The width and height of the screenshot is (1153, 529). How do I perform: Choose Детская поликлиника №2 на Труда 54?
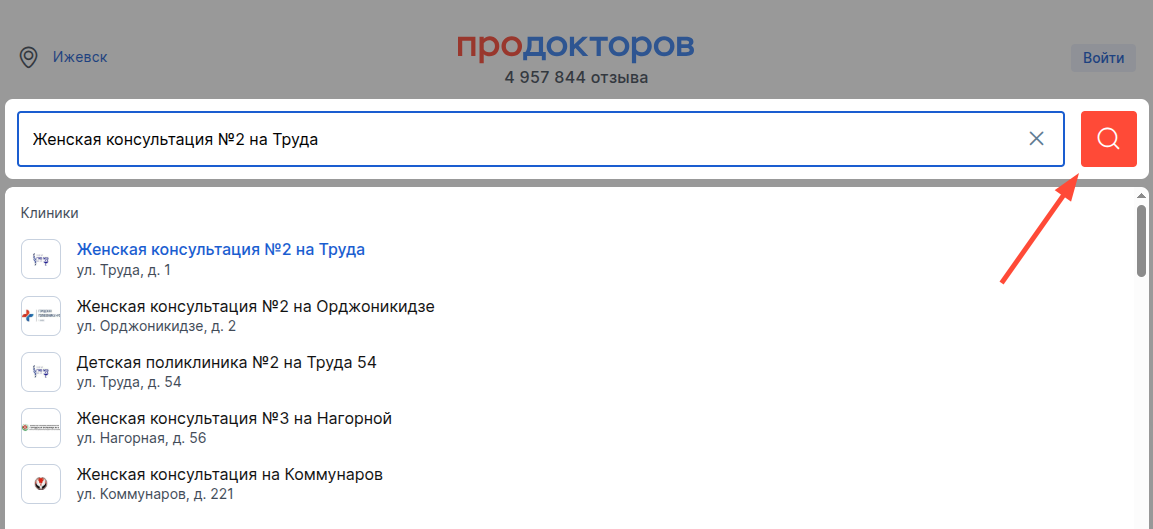[x=226, y=362]
